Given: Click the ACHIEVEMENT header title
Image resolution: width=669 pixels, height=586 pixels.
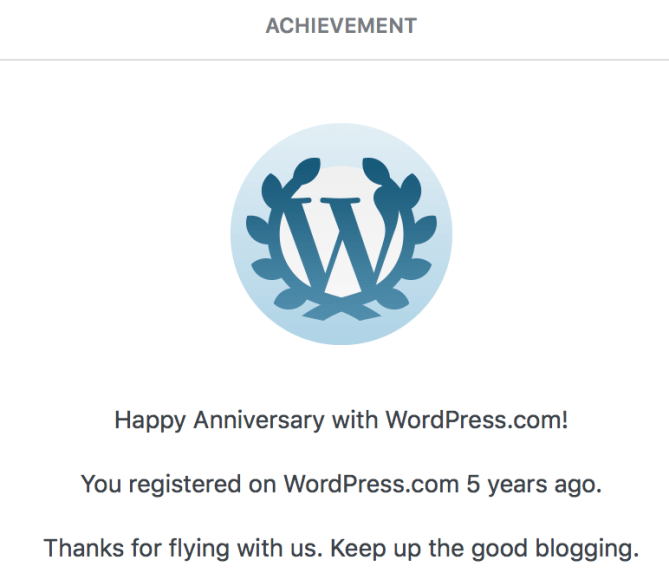Looking at the screenshot, I should (341, 26).
